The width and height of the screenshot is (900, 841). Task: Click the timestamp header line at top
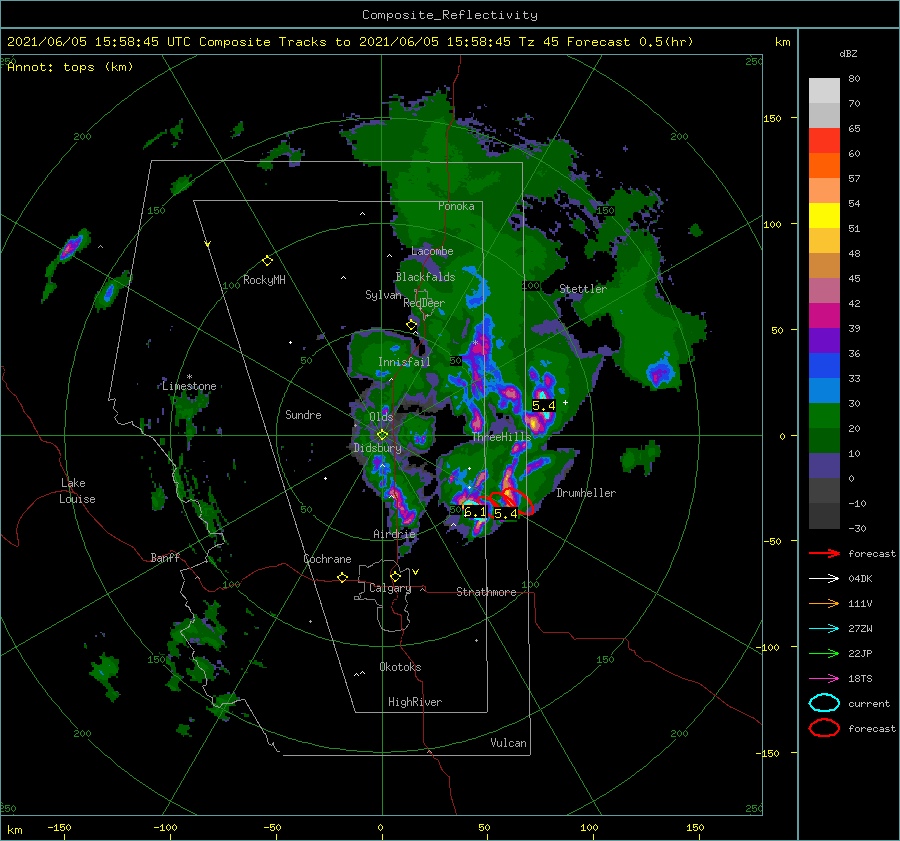click(x=350, y=42)
